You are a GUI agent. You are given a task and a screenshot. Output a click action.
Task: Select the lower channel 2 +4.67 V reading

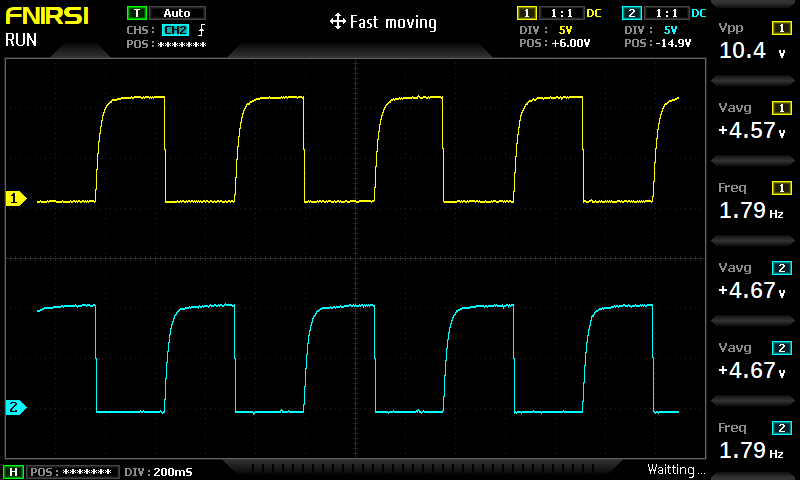[x=752, y=371]
